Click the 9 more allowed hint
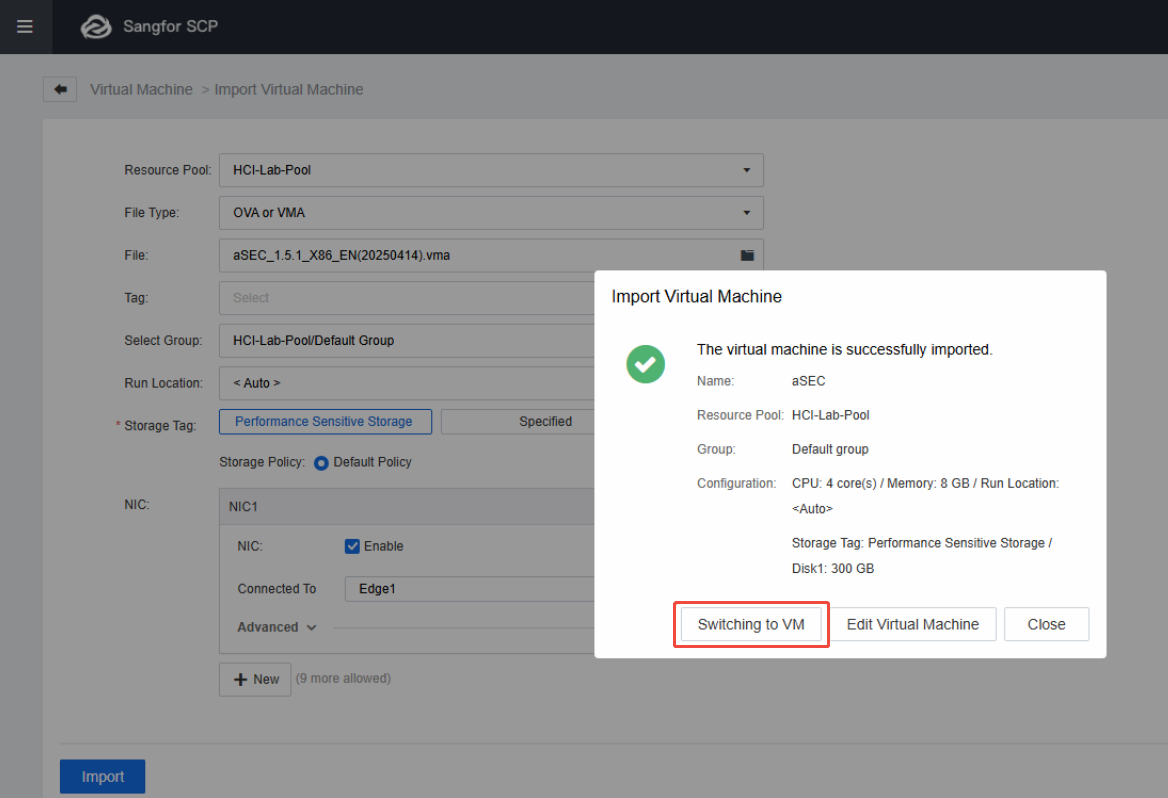Screen dimensions: 1168x798 pyautogui.click(x=343, y=679)
